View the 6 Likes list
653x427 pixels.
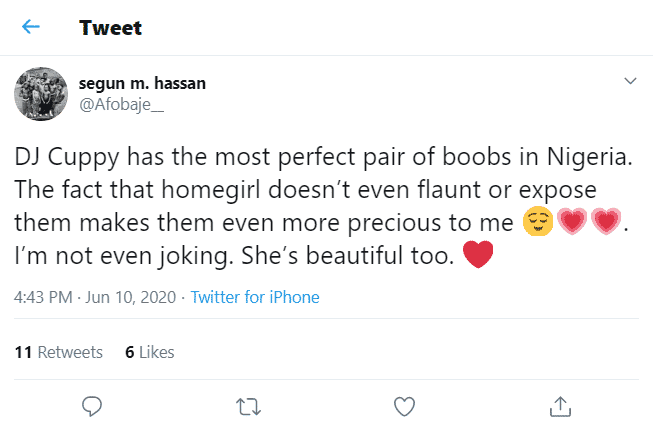(150, 352)
